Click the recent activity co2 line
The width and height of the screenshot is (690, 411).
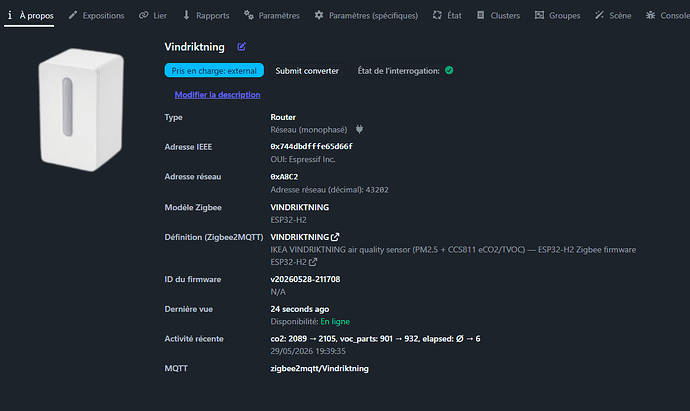point(375,338)
